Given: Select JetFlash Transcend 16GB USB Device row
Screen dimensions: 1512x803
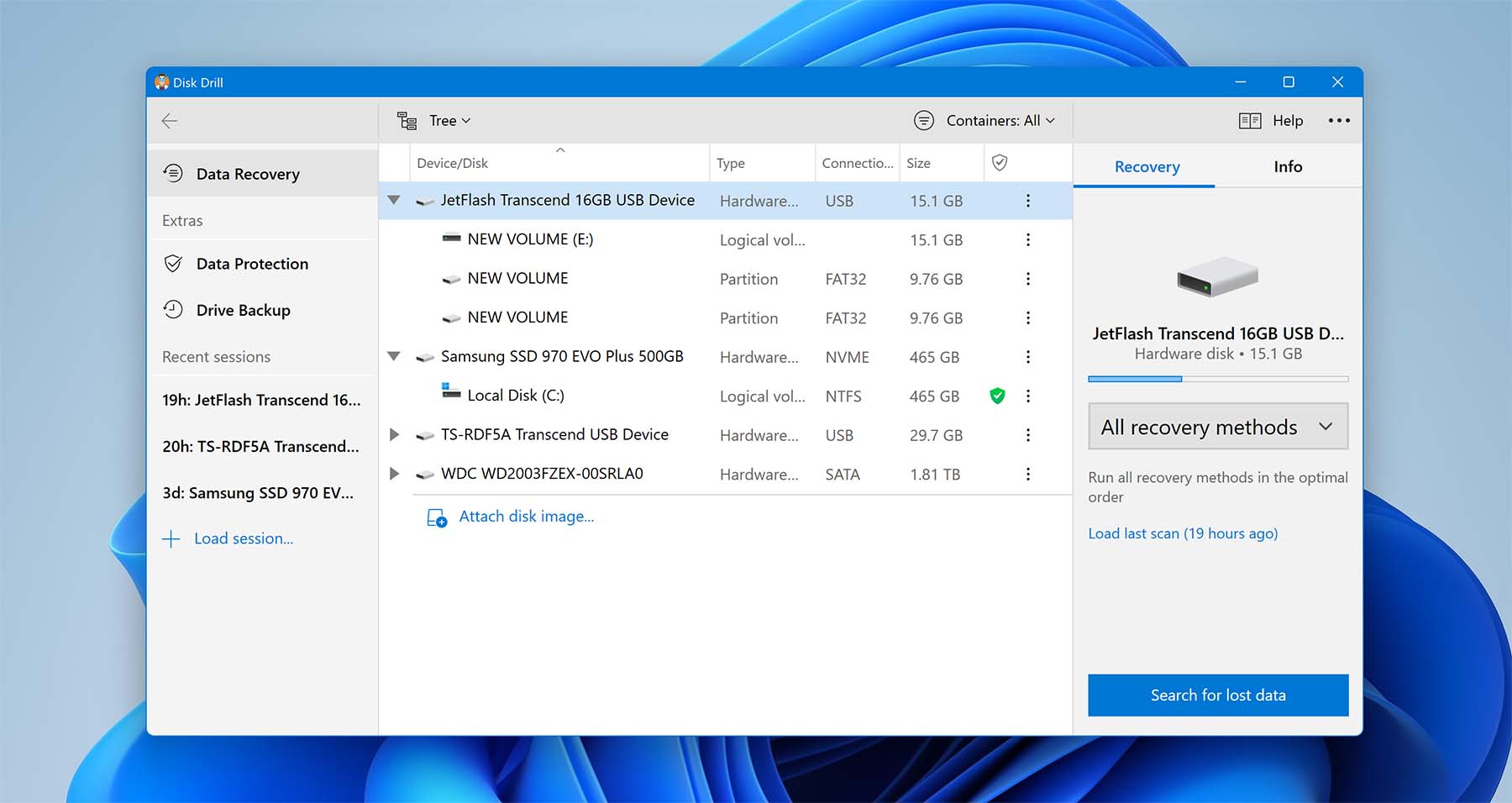Looking at the screenshot, I should coord(725,201).
